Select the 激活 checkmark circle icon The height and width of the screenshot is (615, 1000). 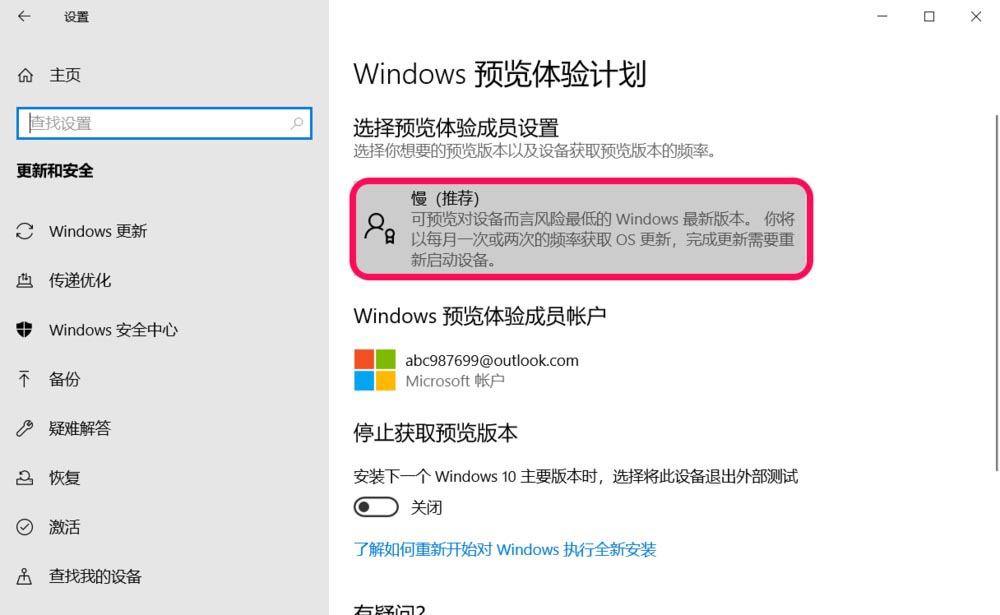(25, 527)
